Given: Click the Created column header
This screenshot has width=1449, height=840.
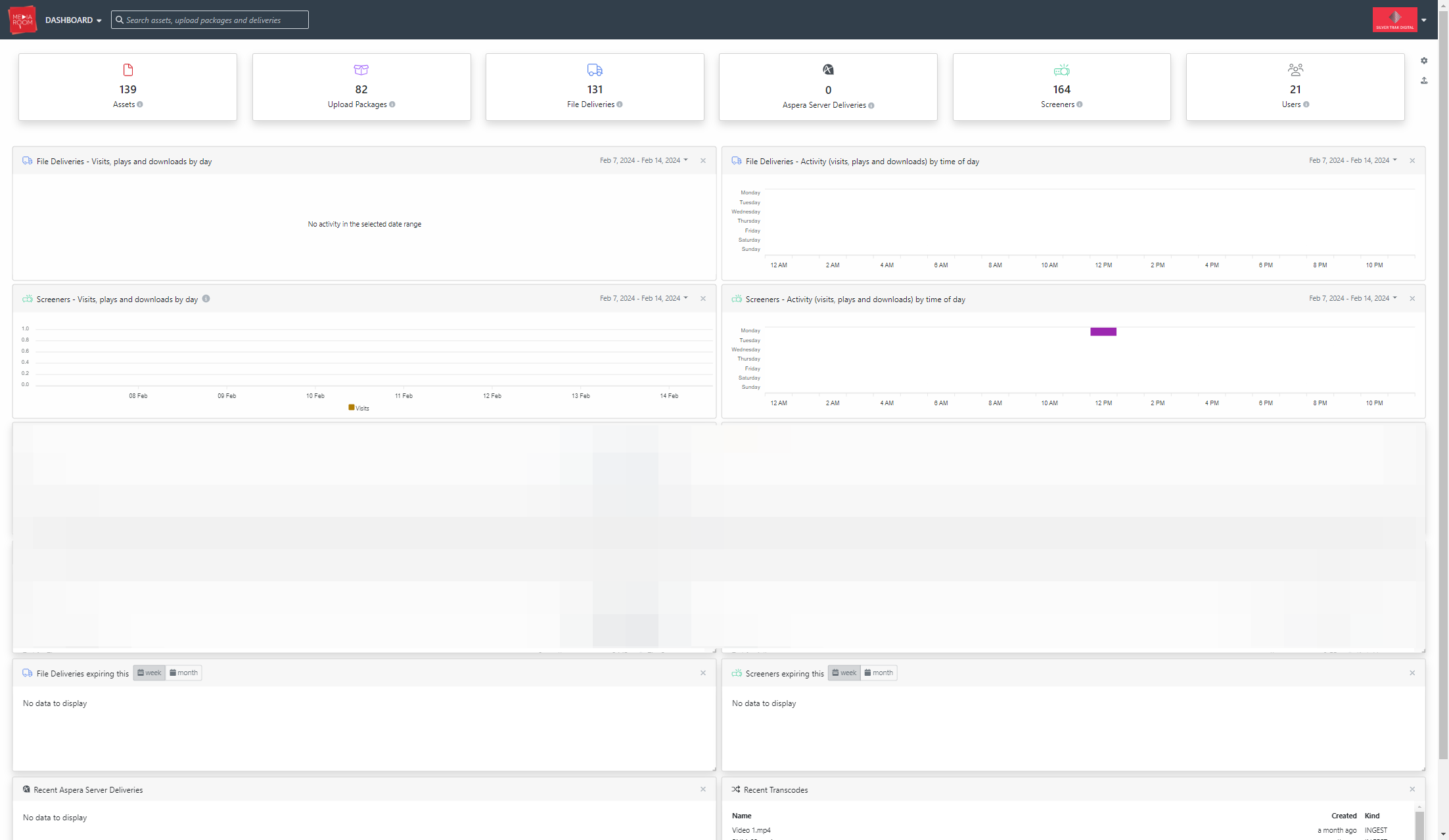Looking at the screenshot, I should pyautogui.click(x=1344, y=816).
